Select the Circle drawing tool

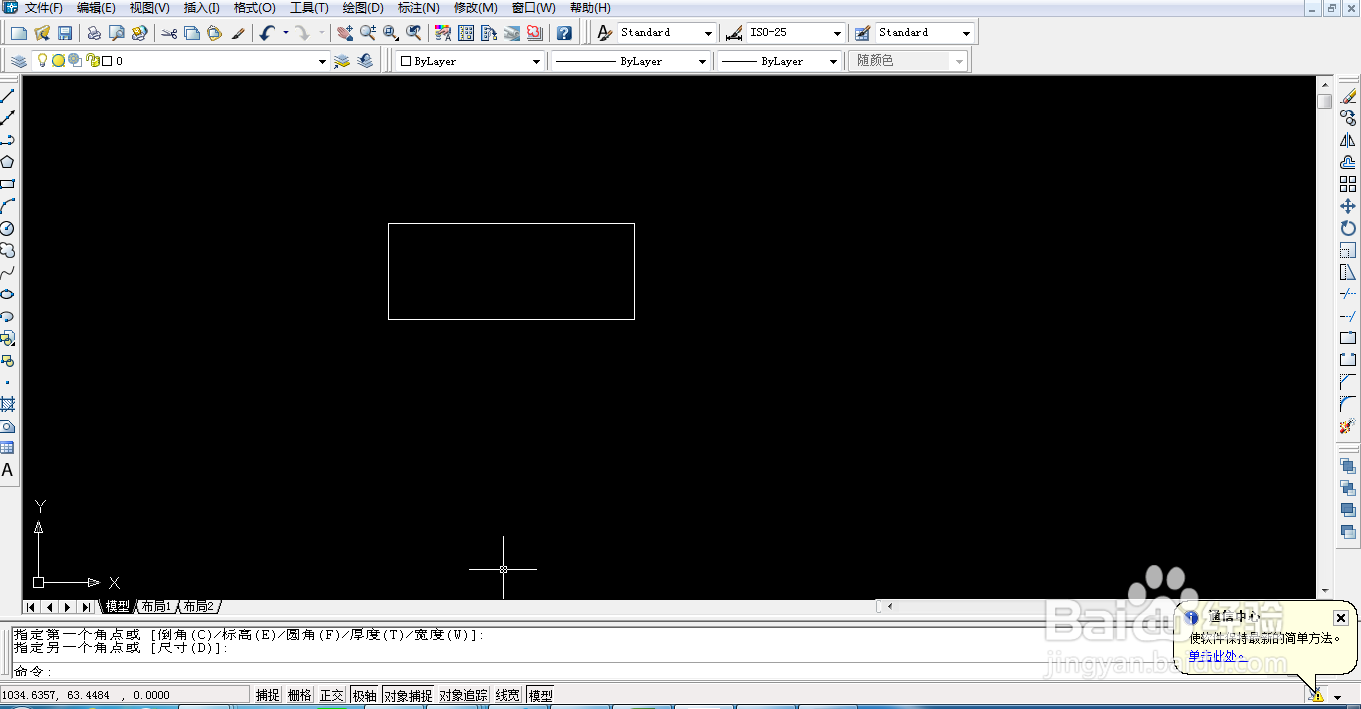point(7,228)
